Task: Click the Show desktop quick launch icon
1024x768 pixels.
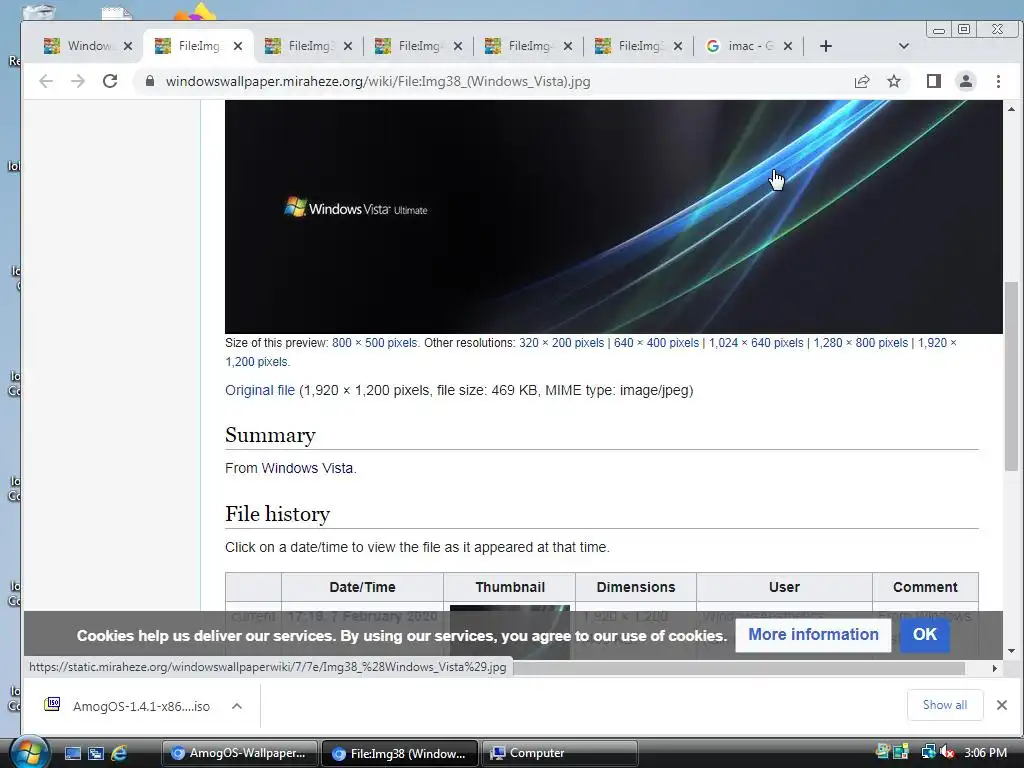Action: 73,753
